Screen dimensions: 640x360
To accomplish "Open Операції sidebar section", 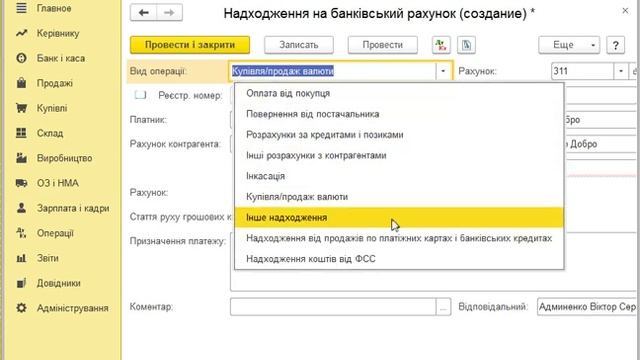I will (x=55, y=233).
